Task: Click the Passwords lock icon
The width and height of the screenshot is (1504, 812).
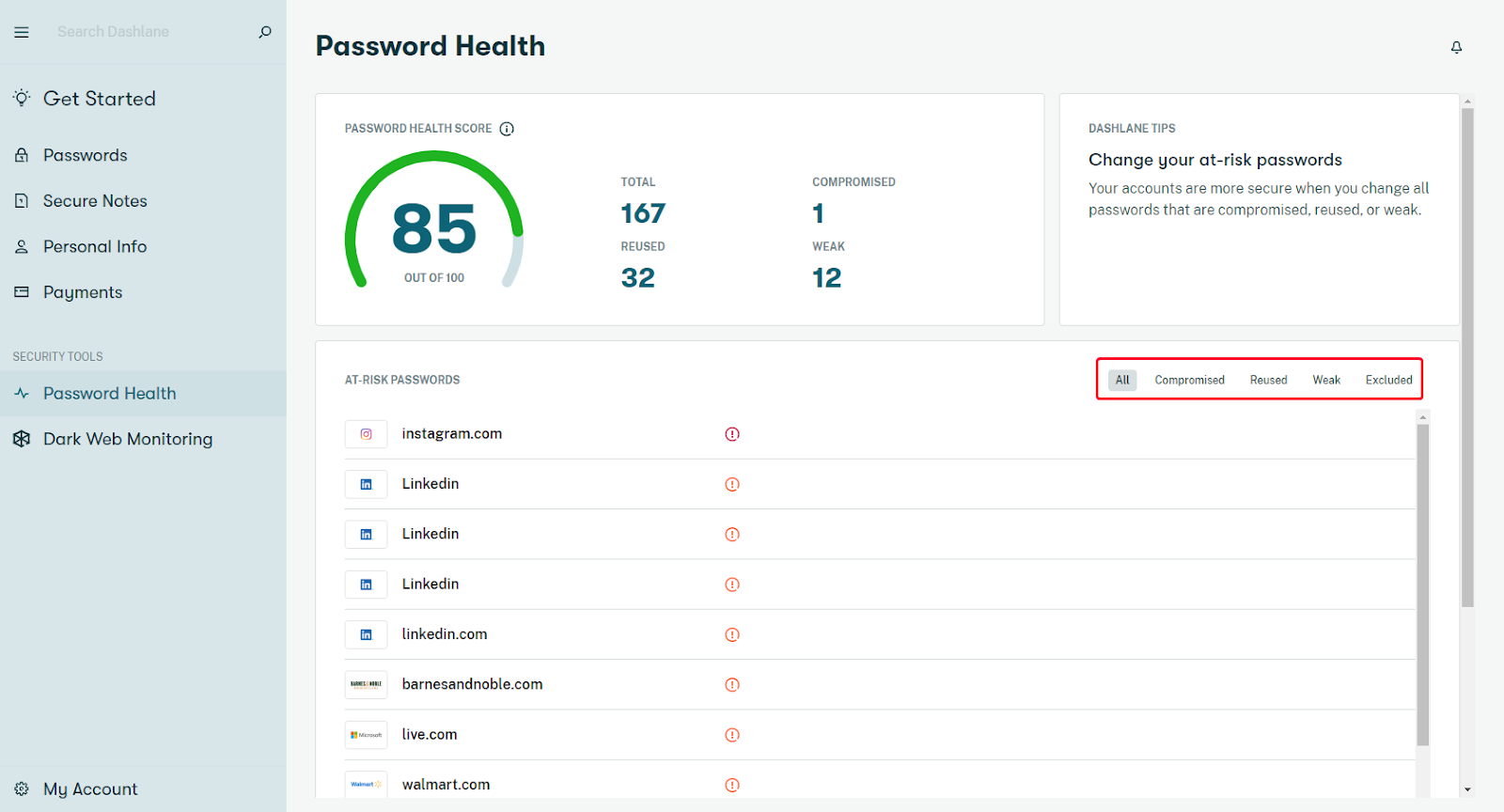Action: [x=22, y=155]
